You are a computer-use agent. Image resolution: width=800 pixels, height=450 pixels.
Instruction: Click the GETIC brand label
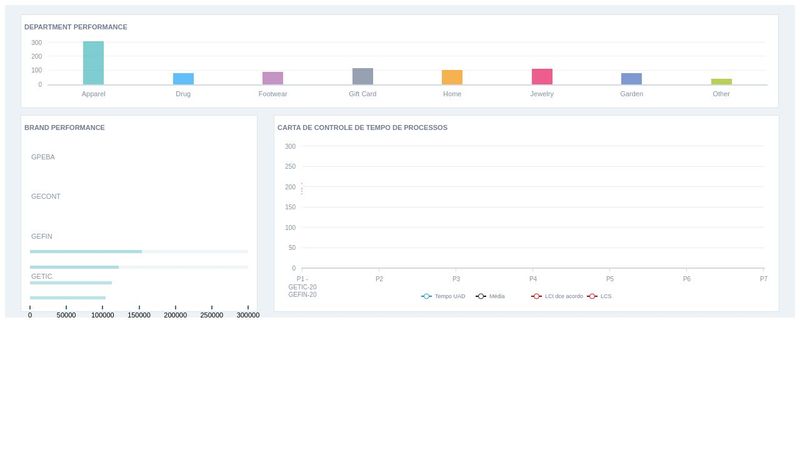42,276
